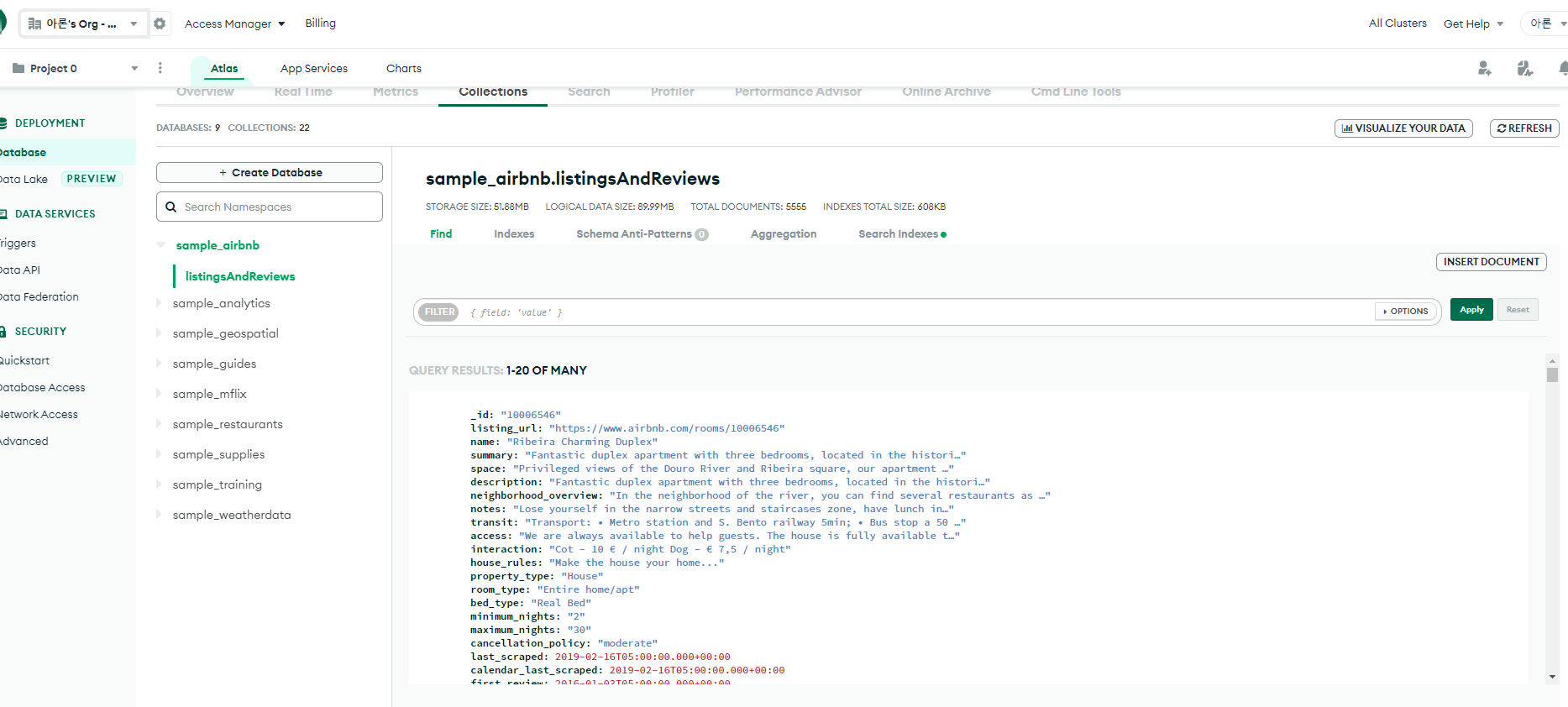This screenshot has width=1568, height=707.
Task: Open the Get Help dropdown
Action: pyautogui.click(x=1473, y=24)
